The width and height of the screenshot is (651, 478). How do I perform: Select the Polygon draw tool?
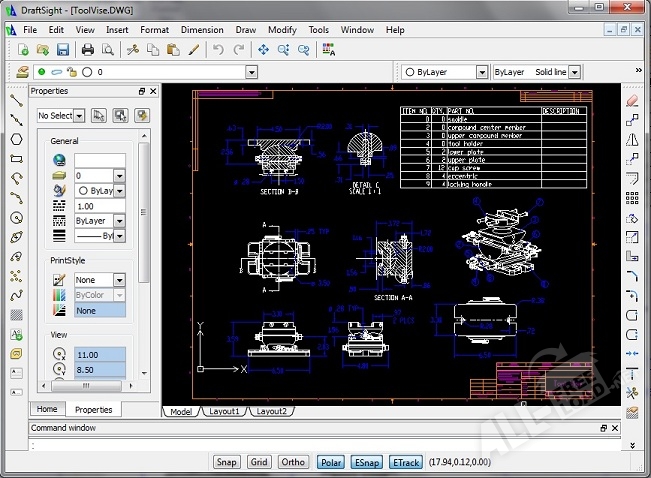16,139
